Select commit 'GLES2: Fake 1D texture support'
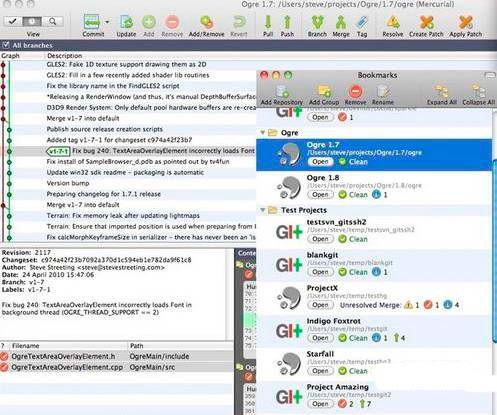This screenshot has height=415, width=497. (x=128, y=65)
